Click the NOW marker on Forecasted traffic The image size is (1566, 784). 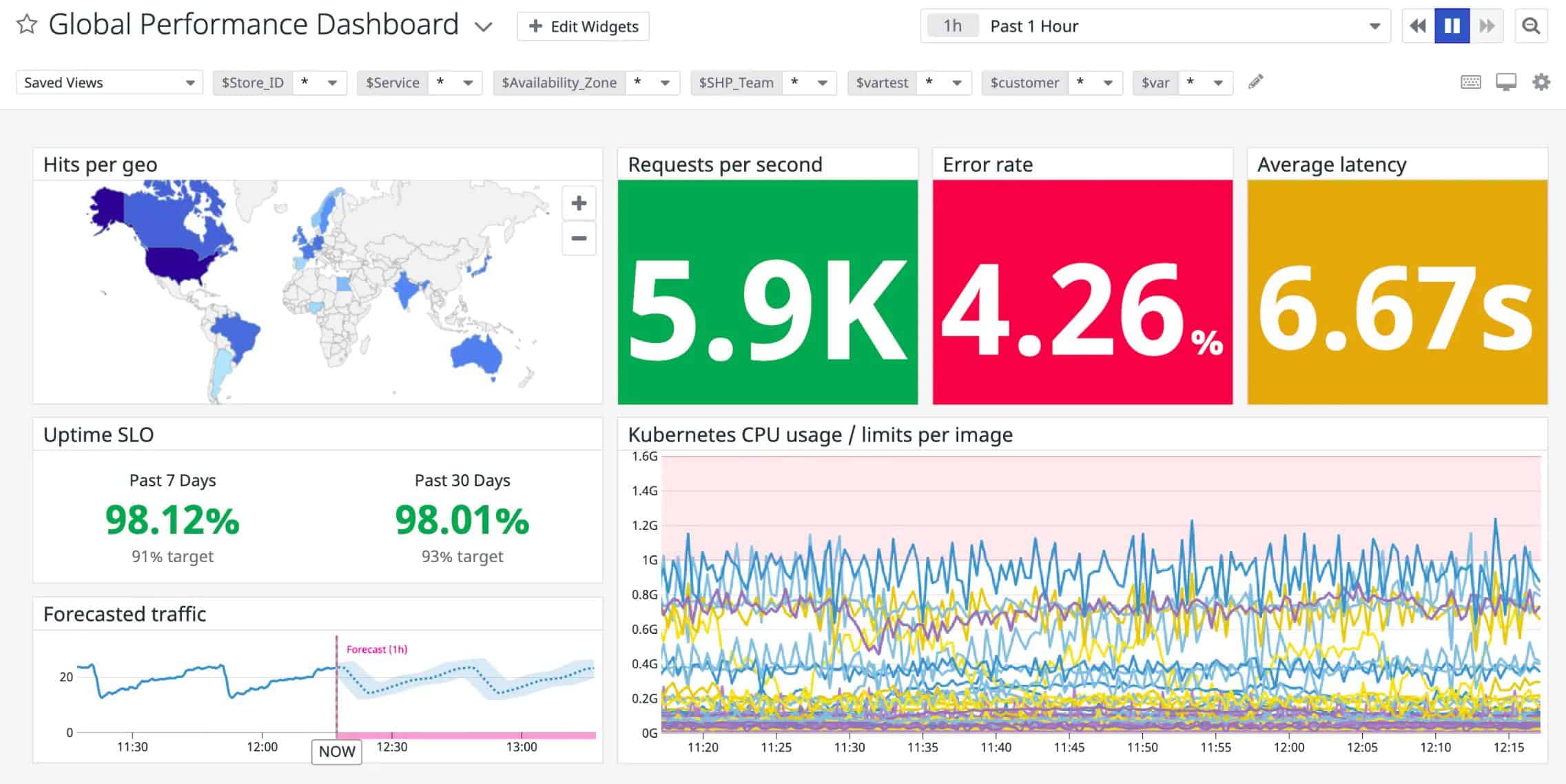coord(336,752)
